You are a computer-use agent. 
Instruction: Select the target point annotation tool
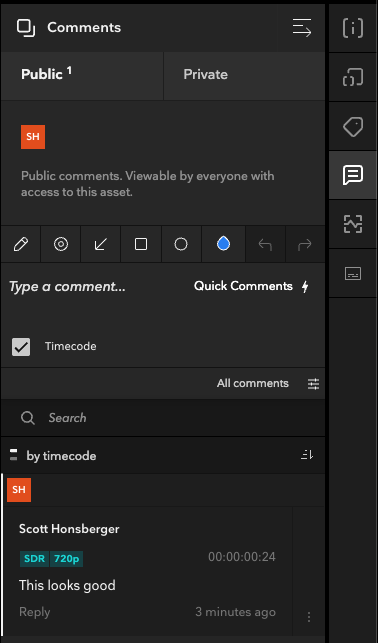[x=61, y=244]
